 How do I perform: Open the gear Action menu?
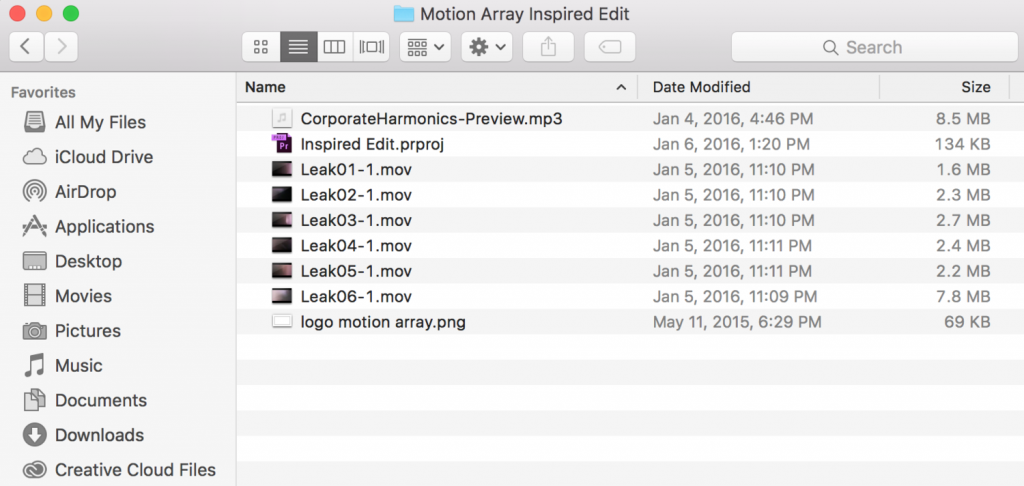tap(487, 47)
